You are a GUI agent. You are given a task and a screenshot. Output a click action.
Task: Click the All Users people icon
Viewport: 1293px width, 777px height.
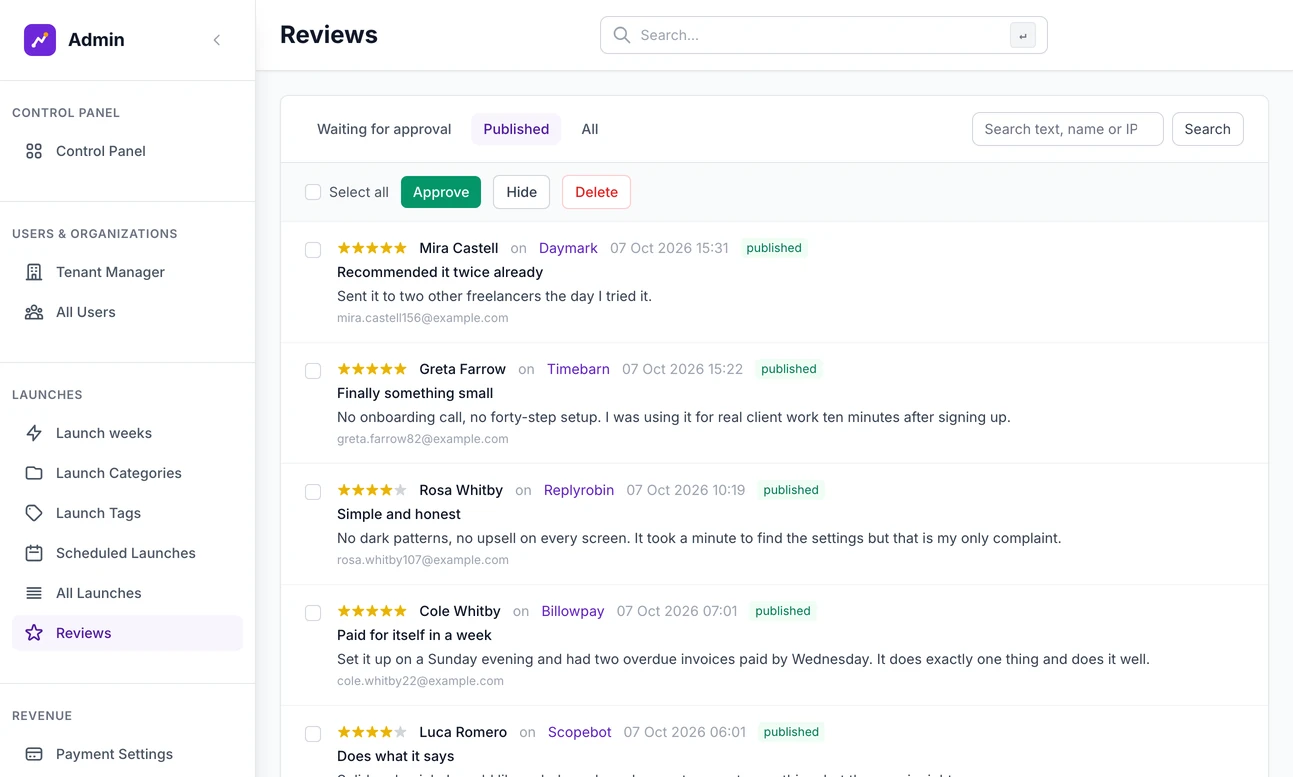point(34,312)
